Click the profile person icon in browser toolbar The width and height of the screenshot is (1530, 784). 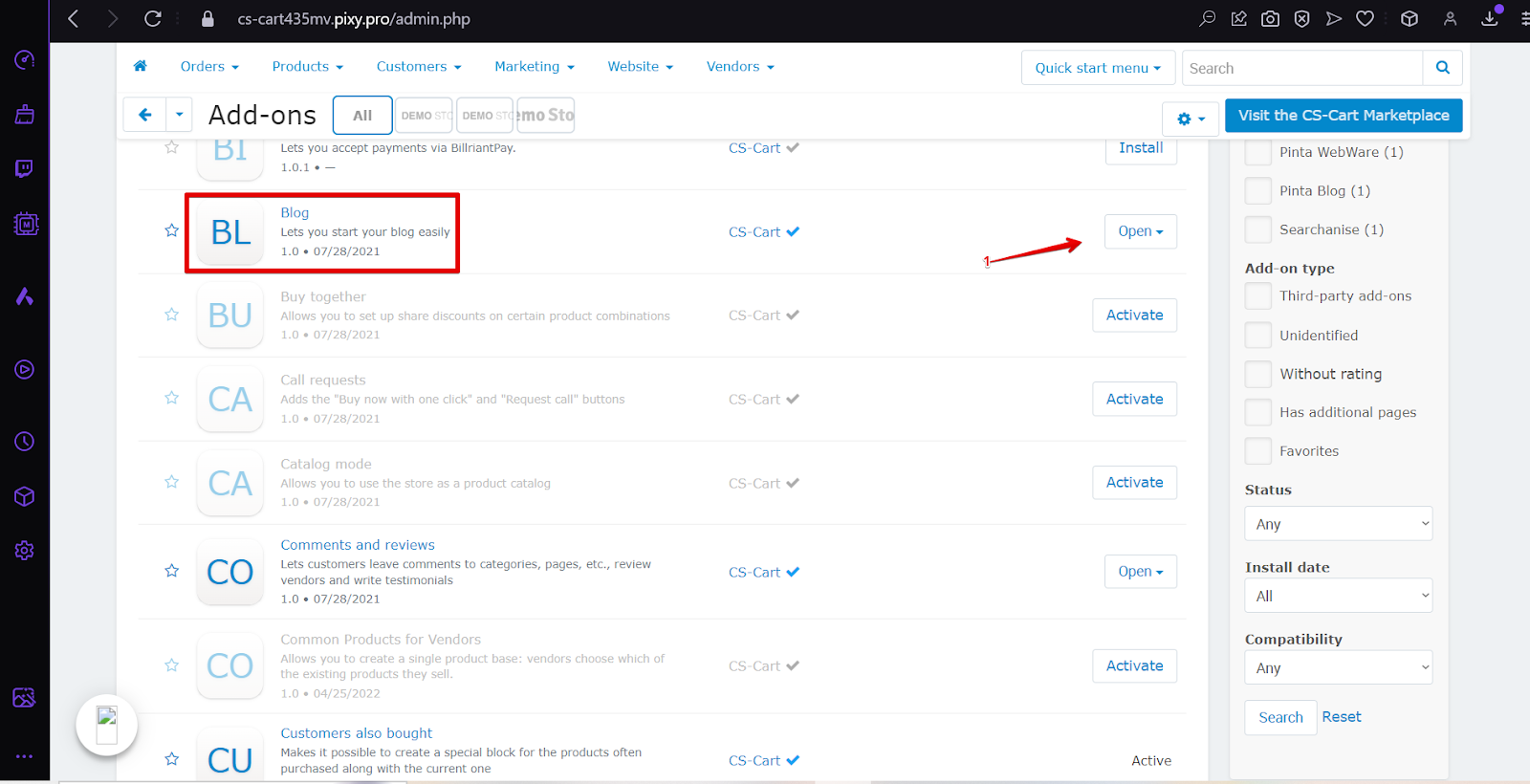(x=1451, y=18)
